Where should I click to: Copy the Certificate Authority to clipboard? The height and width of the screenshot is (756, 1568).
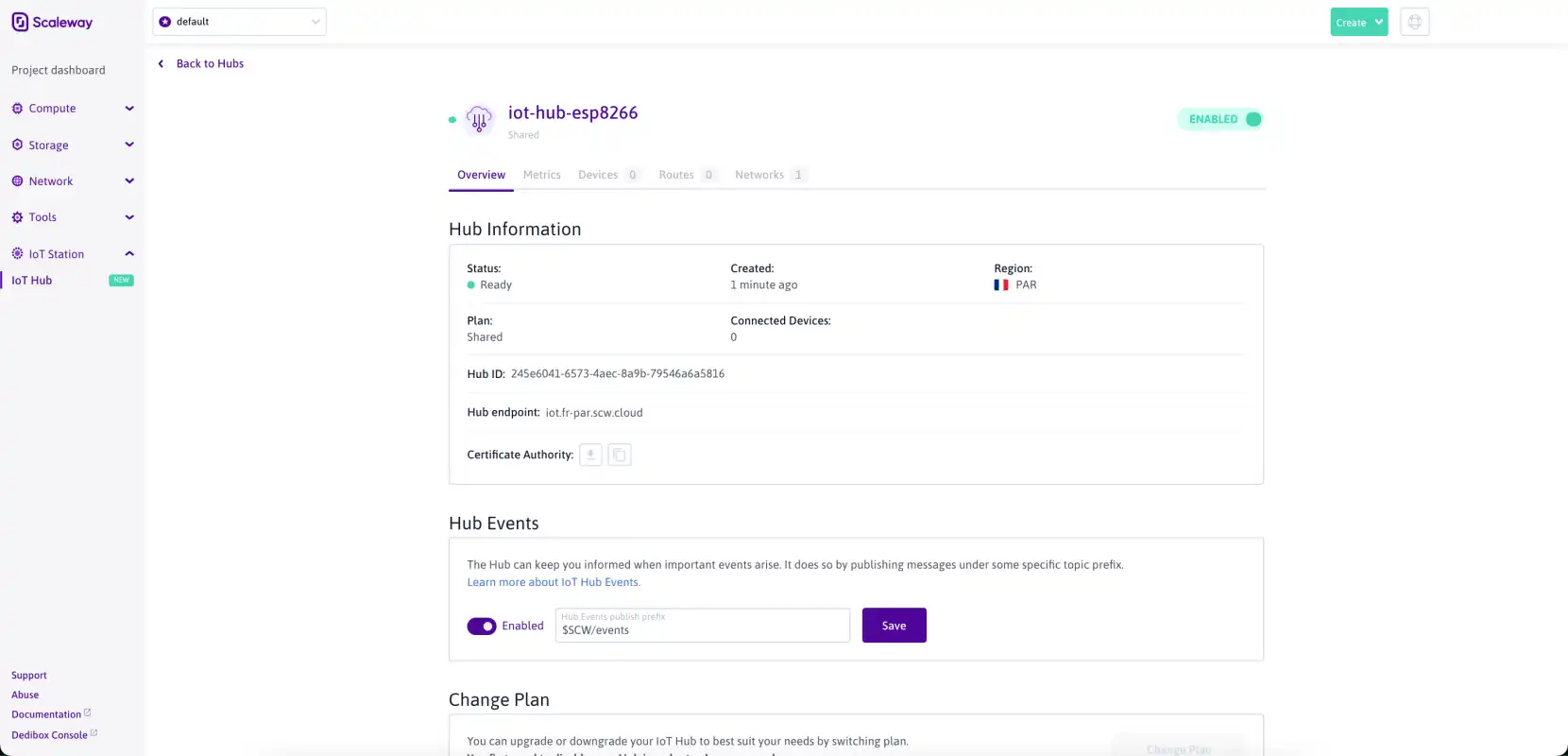620,455
